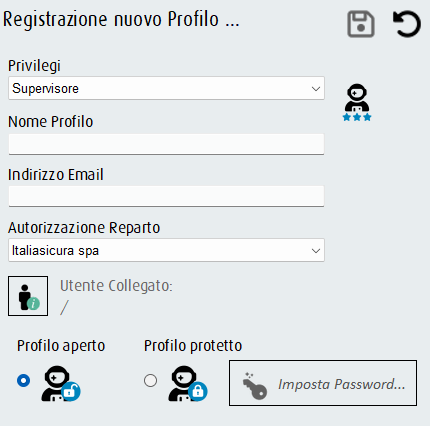The width and height of the screenshot is (430, 426).
Task: Click the Imposta Password... button
Action: pos(323,383)
